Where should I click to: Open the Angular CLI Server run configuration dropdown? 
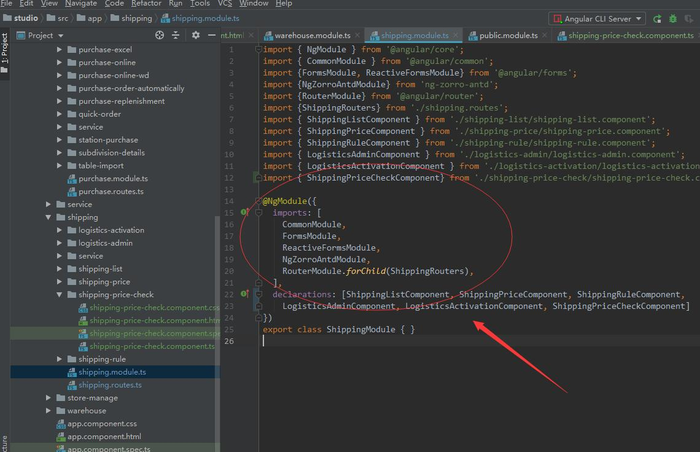point(597,19)
